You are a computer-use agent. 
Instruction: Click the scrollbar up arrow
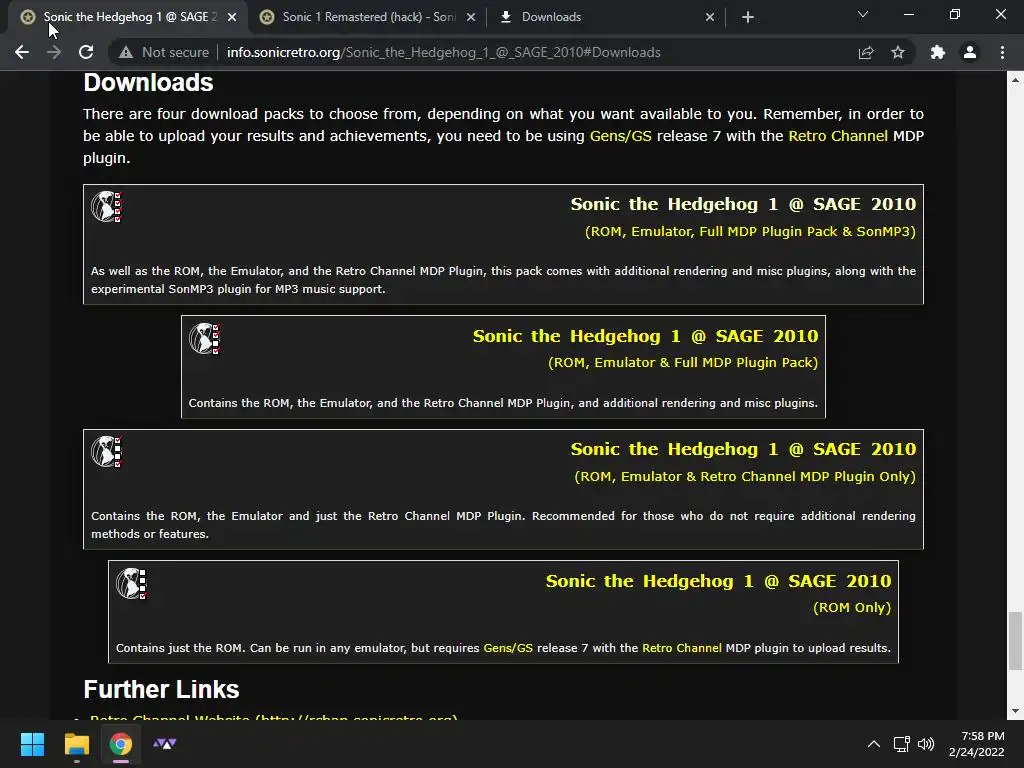point(1015,80)
